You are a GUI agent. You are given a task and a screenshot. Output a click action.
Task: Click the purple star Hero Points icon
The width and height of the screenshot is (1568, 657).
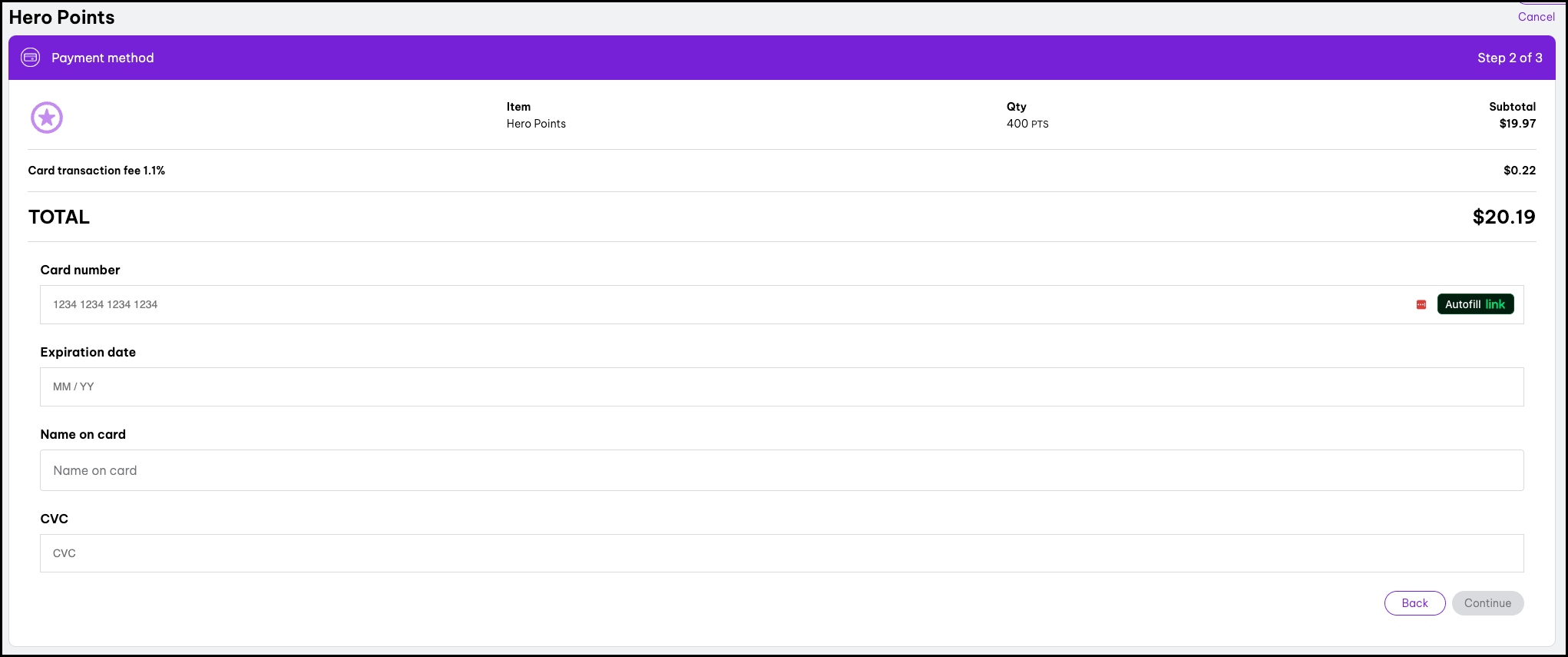click(x=47, y=118)
